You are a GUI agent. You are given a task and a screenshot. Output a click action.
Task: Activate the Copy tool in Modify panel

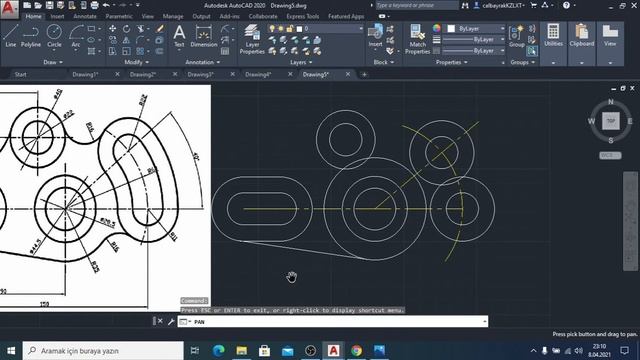click(112, 40)
